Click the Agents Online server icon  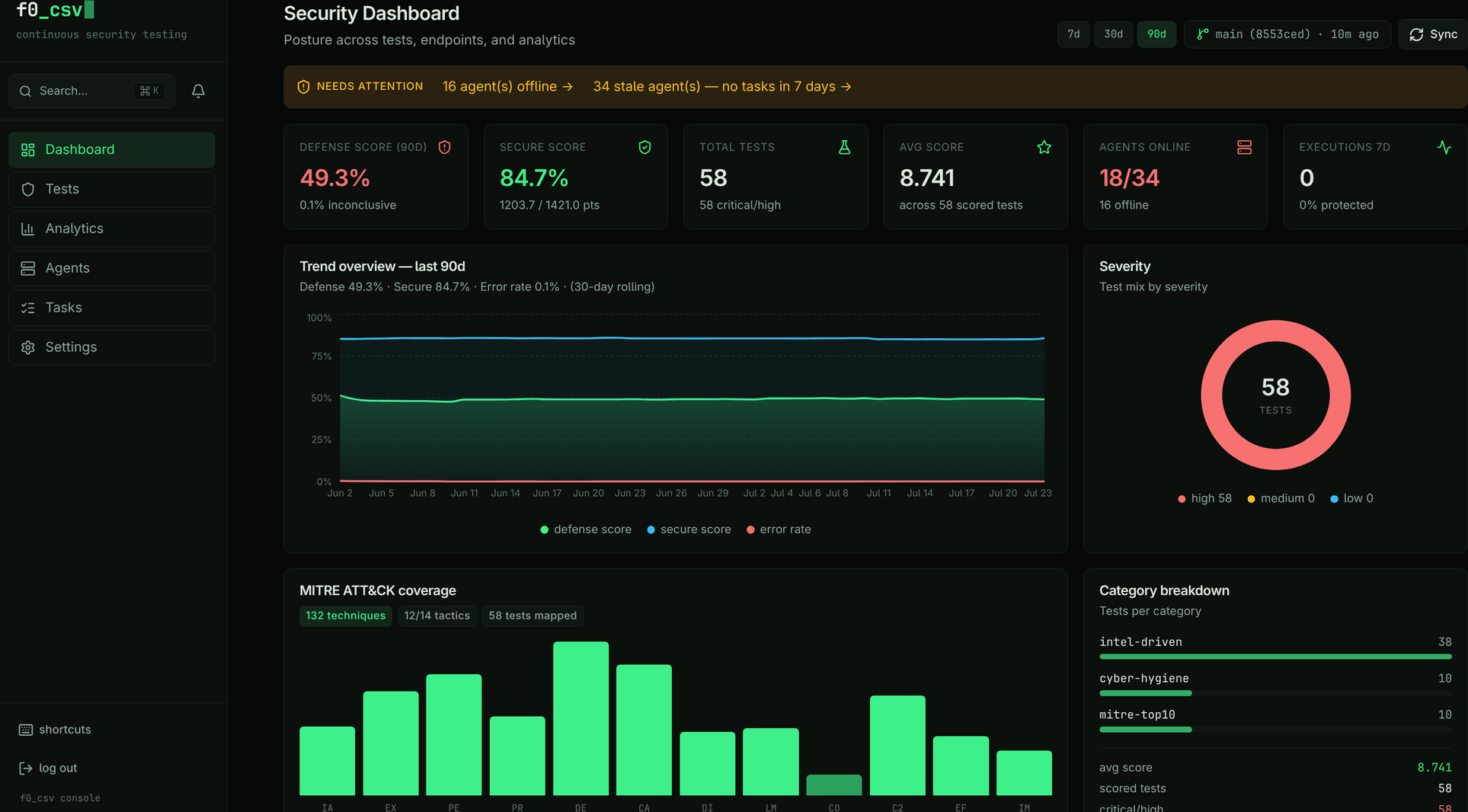pos(1244,147)
